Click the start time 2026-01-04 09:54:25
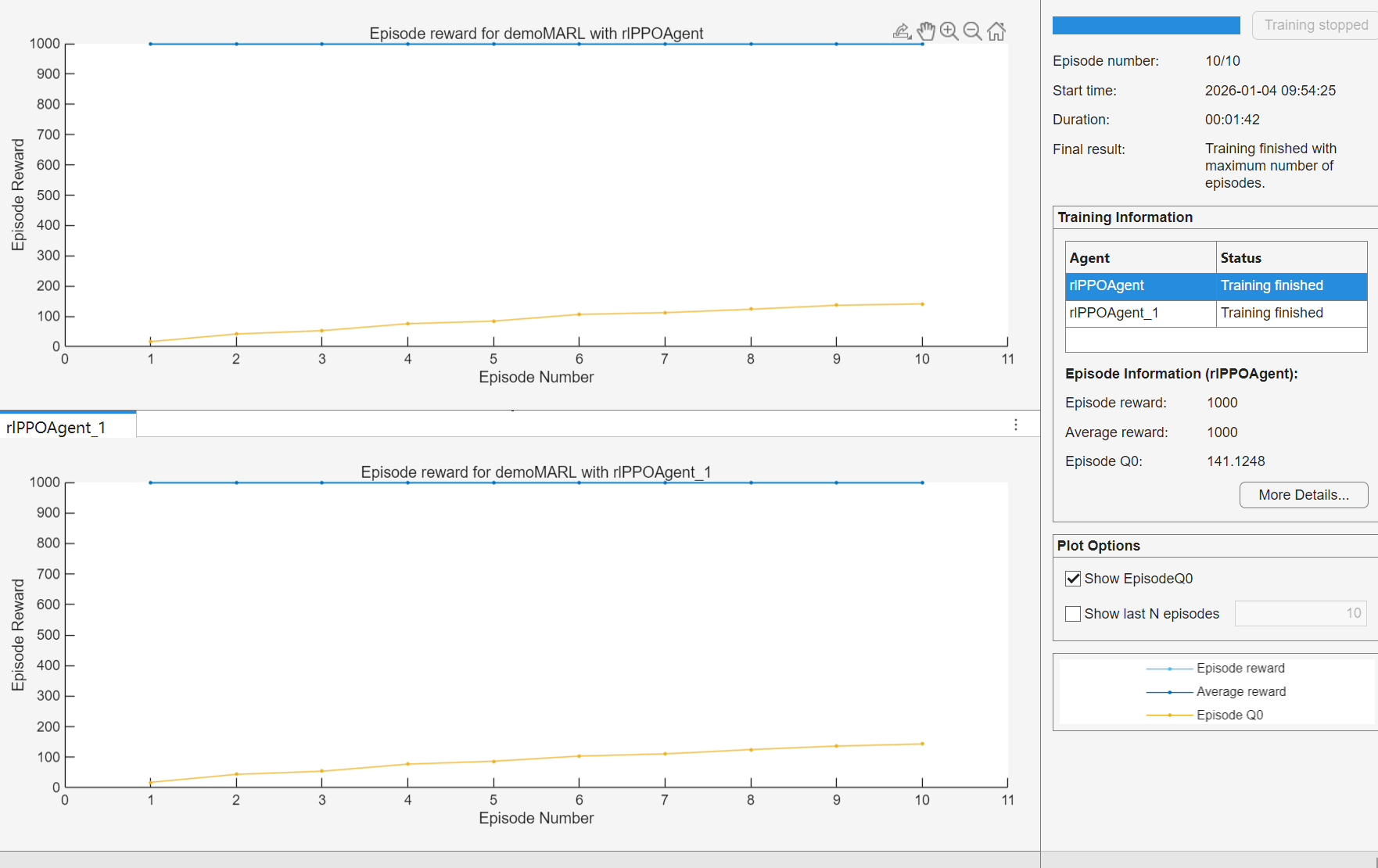 (1270, 91)
